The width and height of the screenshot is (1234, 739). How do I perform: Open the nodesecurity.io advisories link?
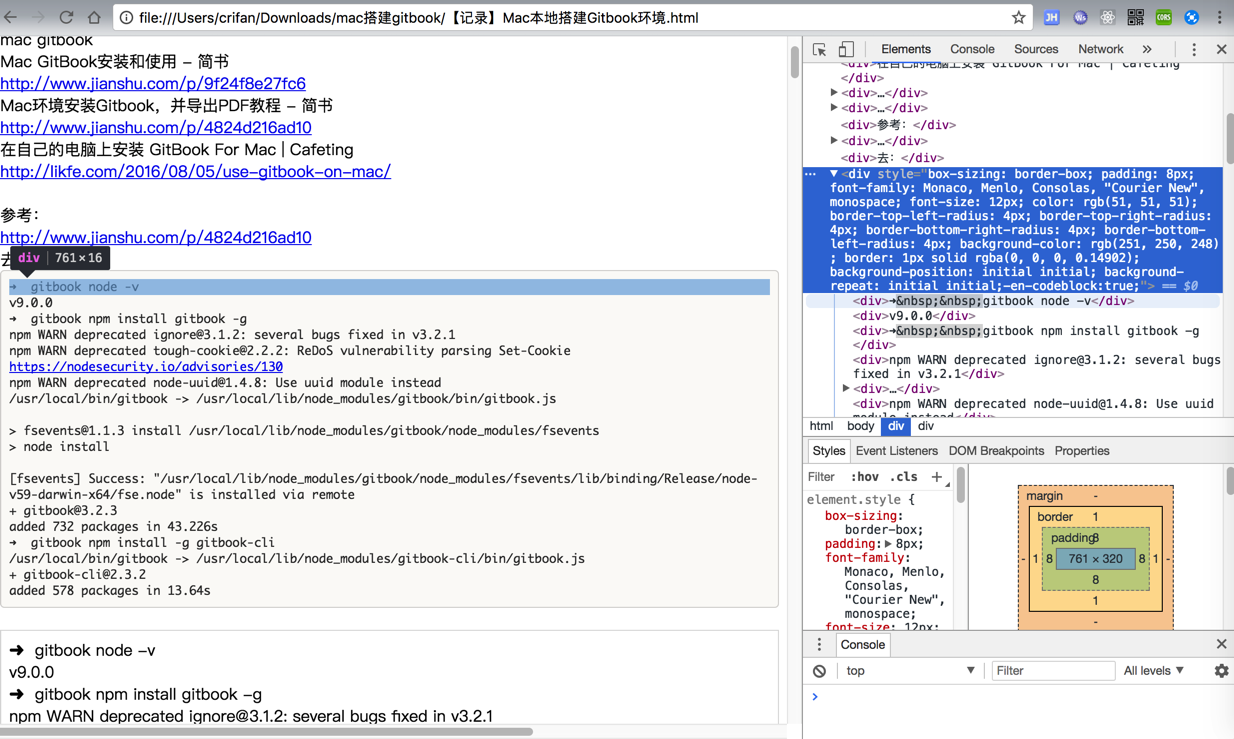[146, 367]
